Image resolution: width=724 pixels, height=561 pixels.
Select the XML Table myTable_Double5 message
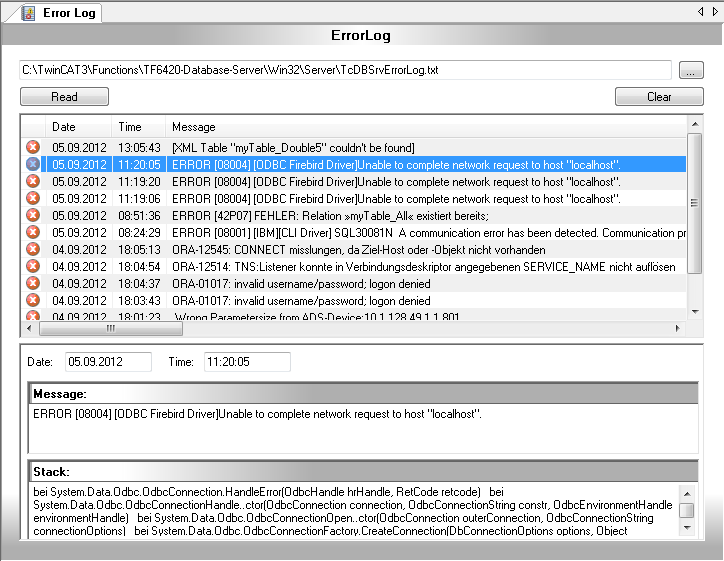point(293,148)
